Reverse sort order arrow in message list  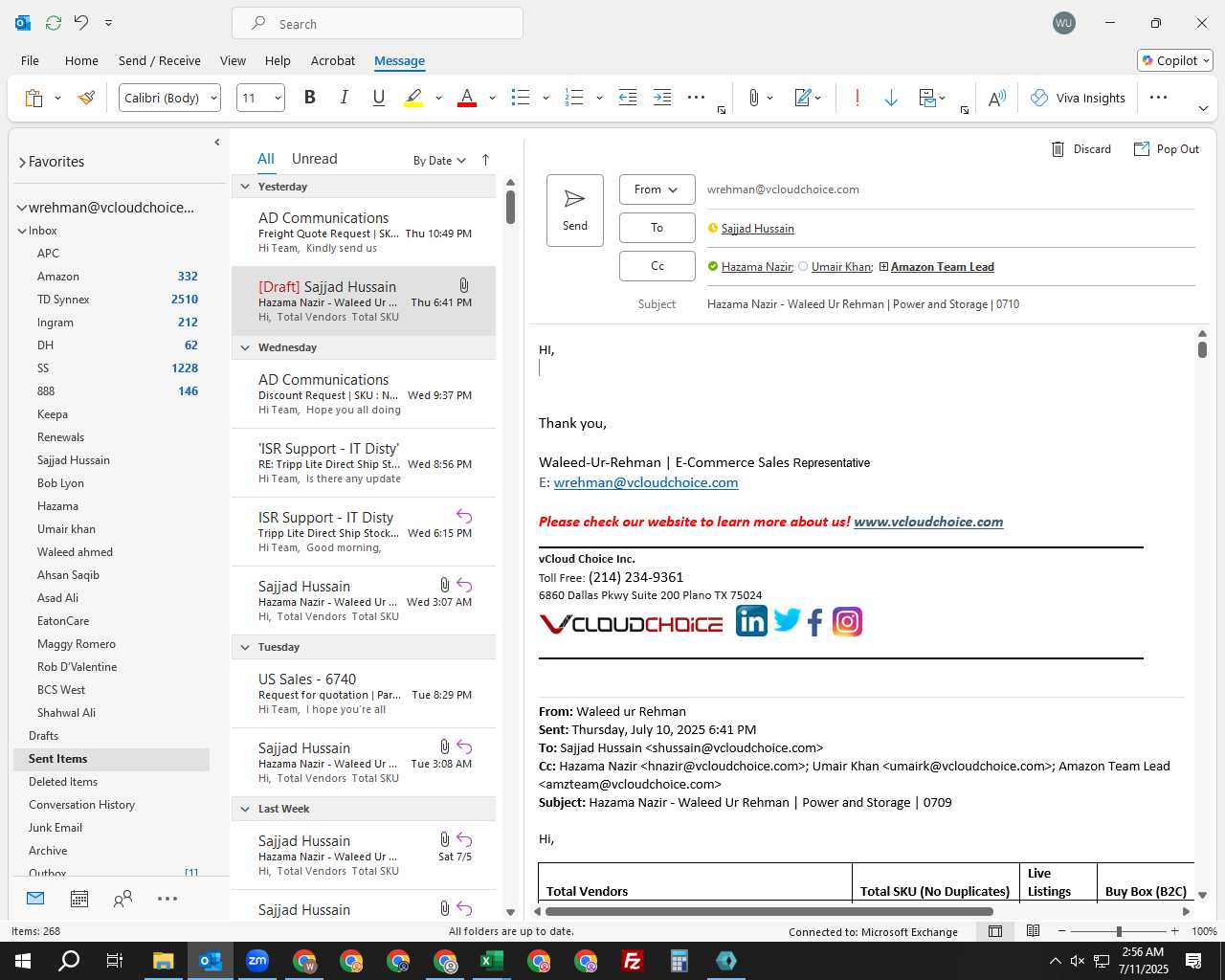[x=485, y=160]
